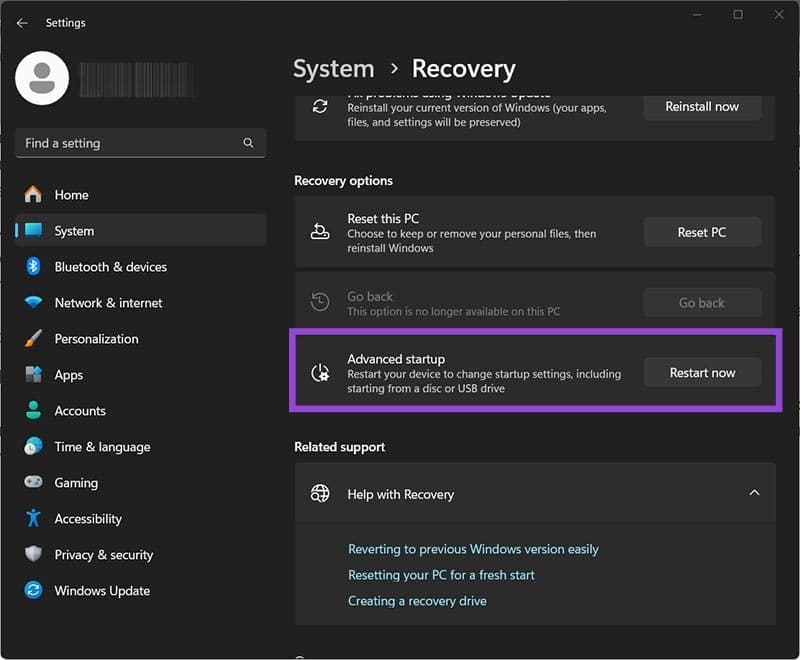This screenshot has width=800, height=660.
Task: Click the Reinstall now button
Action: 701,106
